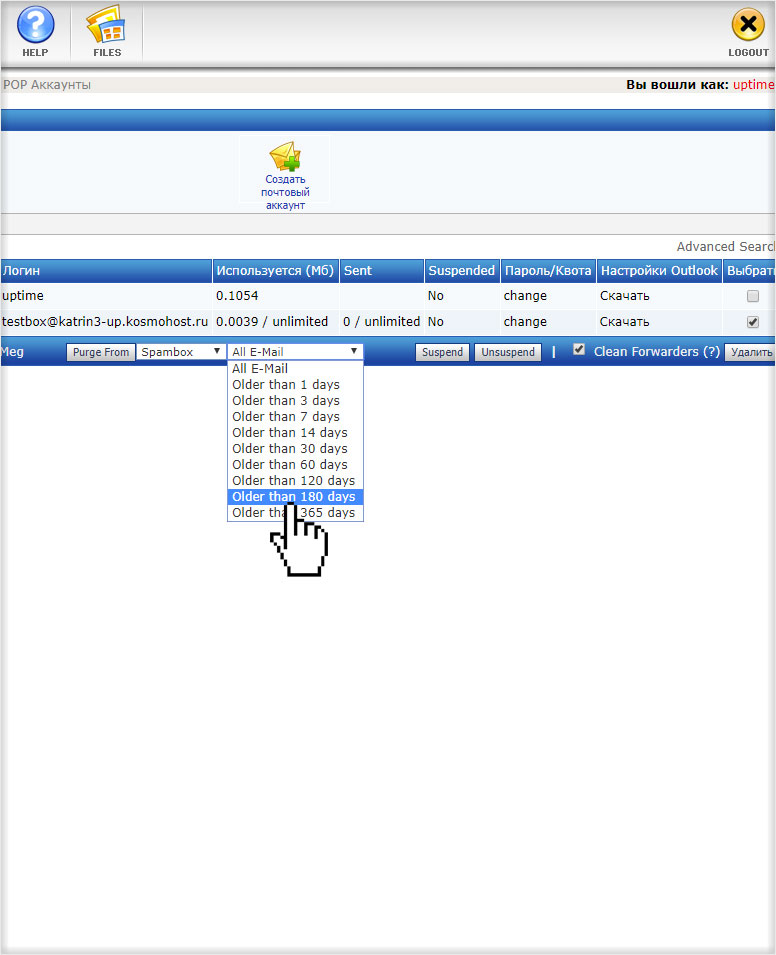Screen dimensions: 776x955
Task: Choose Older than 30 days
Action: [295, 449]
